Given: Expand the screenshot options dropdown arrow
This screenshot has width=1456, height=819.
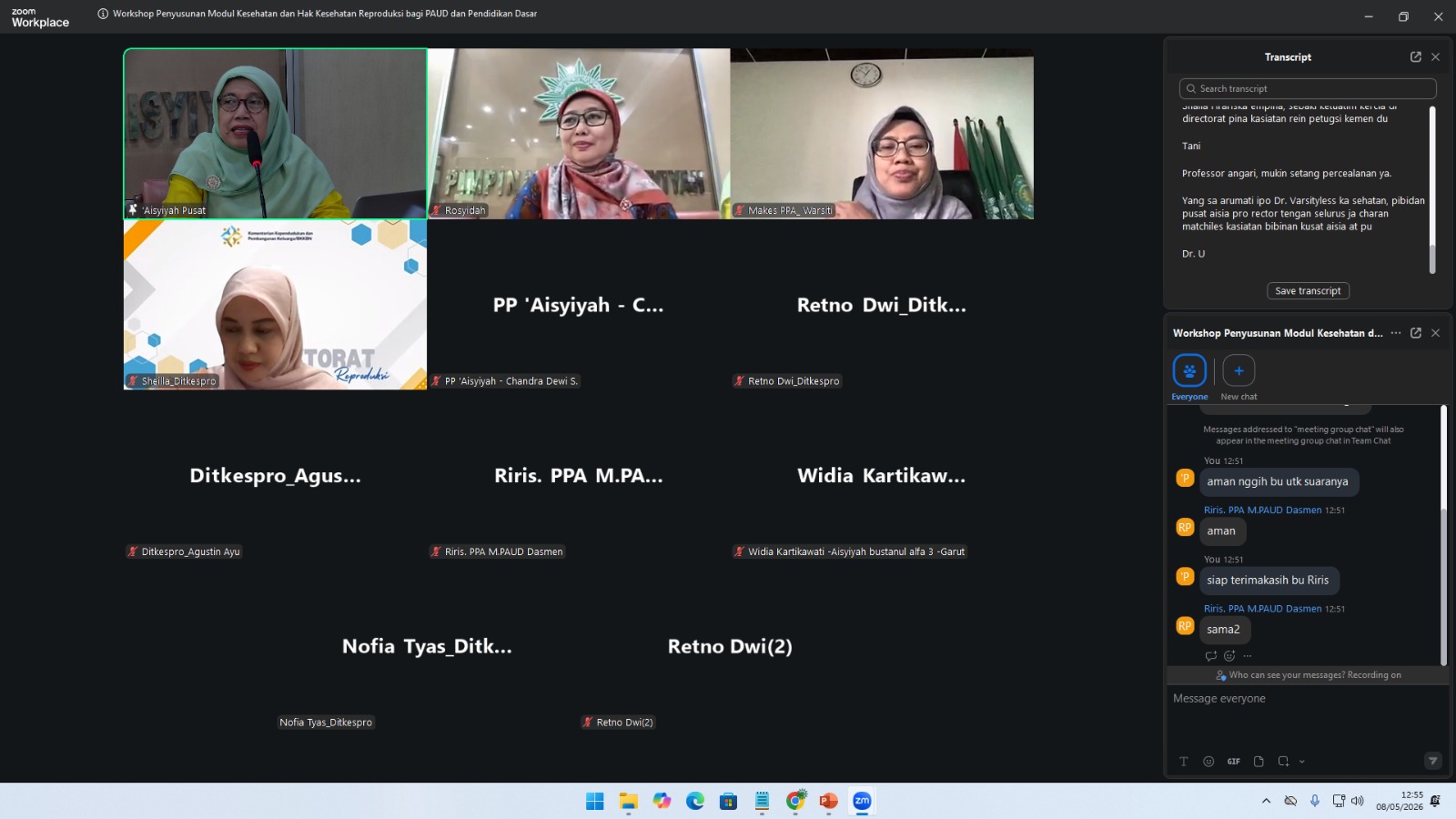Looking at the screenshot, I should pos(1302,762).
